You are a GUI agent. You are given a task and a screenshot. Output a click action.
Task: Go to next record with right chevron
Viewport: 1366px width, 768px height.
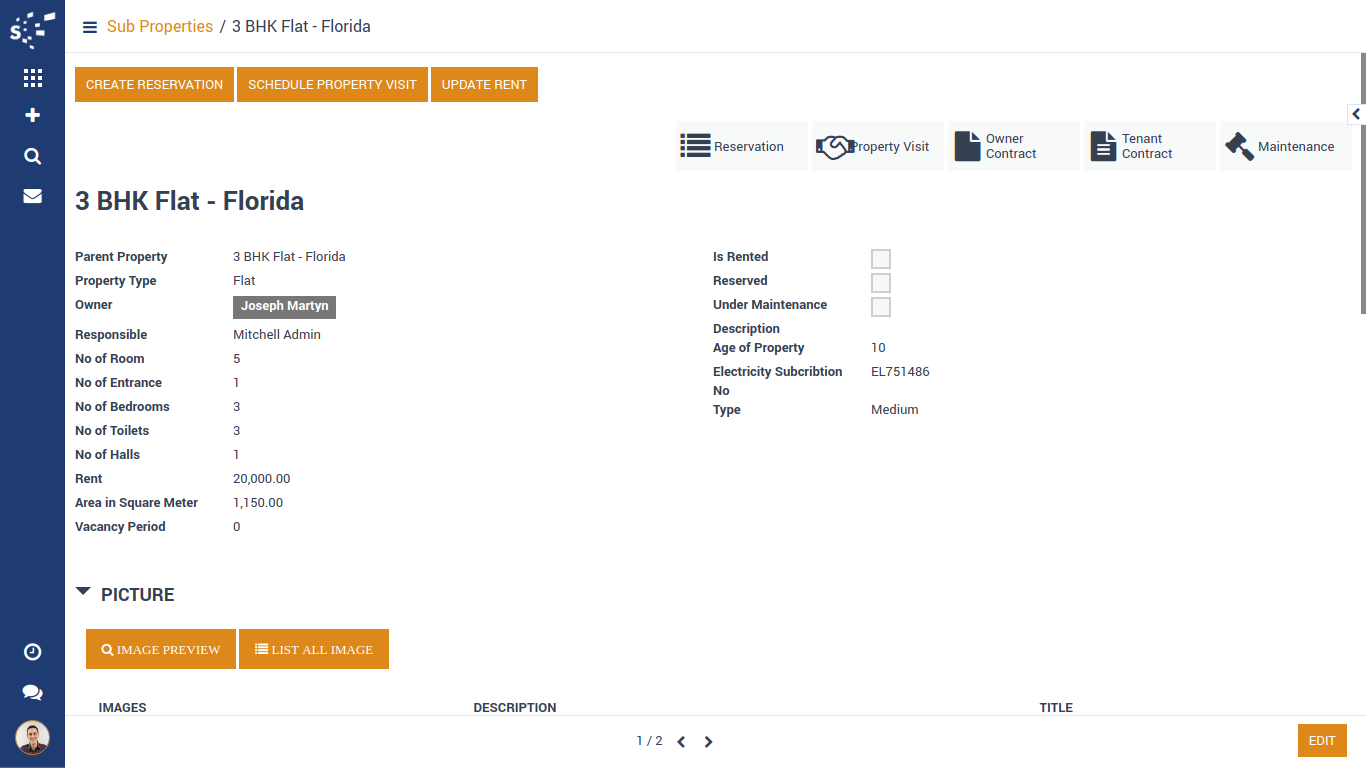coord(708,742)
